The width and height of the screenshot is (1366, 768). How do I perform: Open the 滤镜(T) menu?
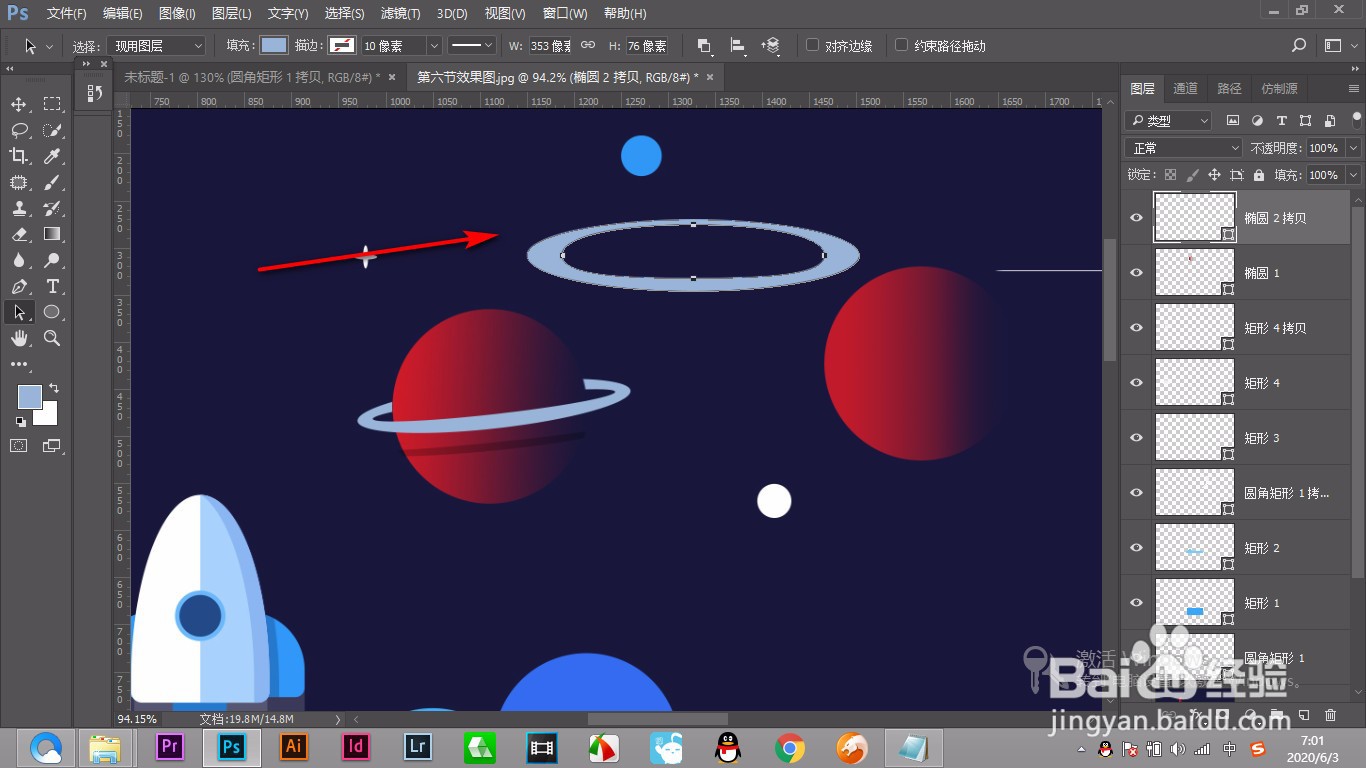click(x=400, y=14)
